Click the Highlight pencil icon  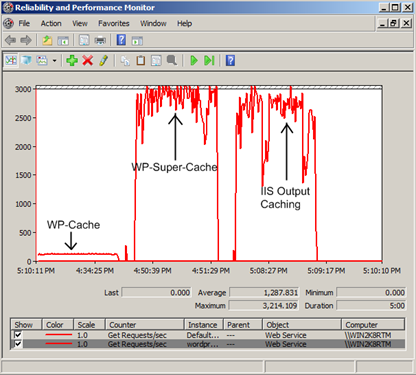[x=104, y=61]
